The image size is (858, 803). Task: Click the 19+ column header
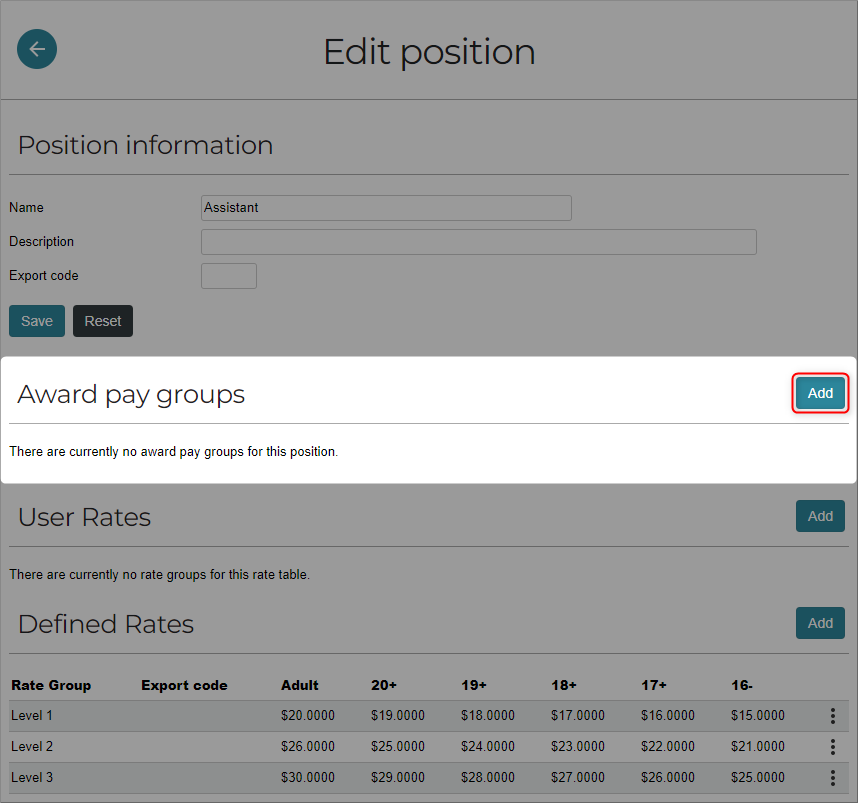point(474,685)
